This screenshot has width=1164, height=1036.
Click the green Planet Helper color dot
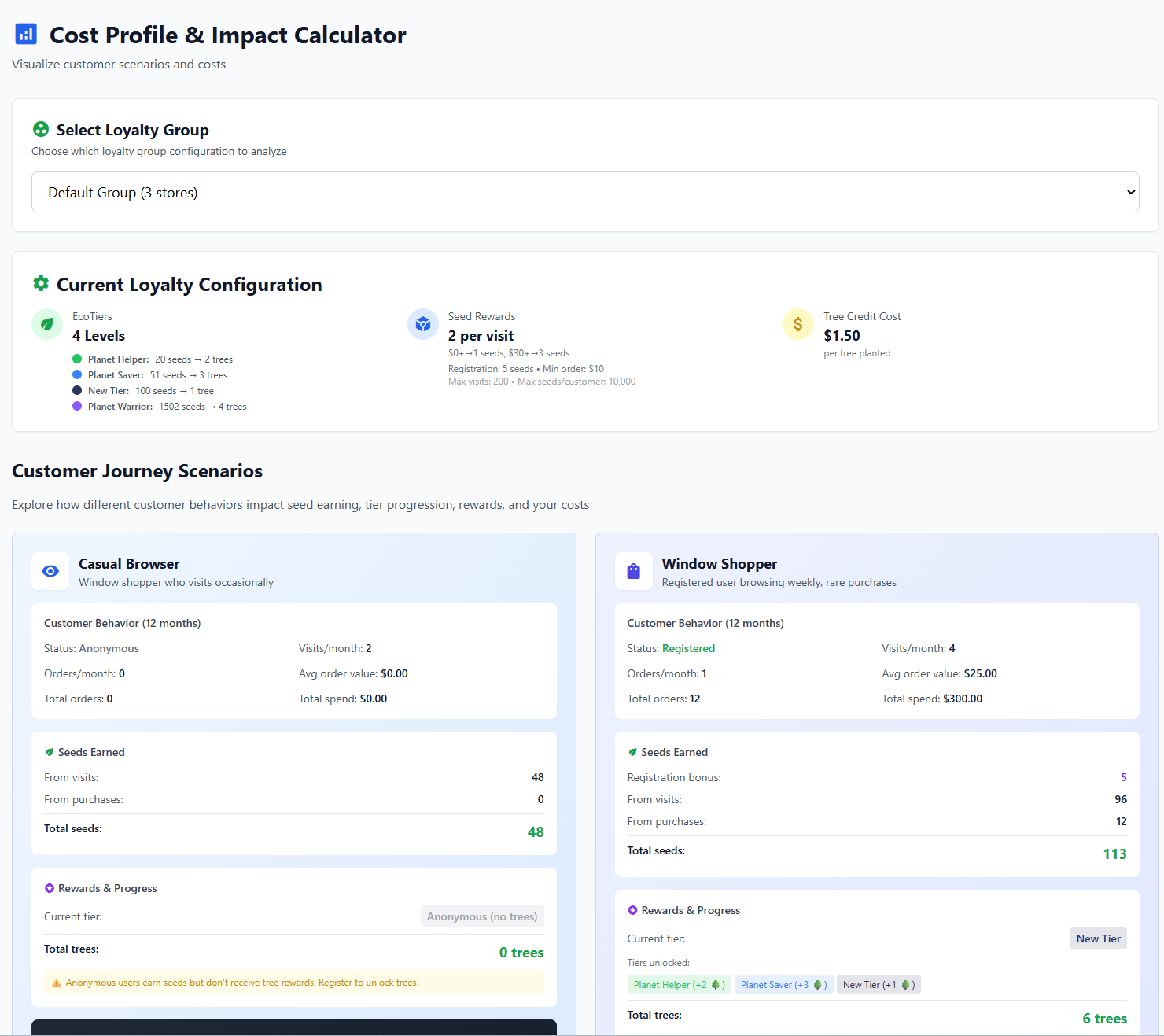77,359
